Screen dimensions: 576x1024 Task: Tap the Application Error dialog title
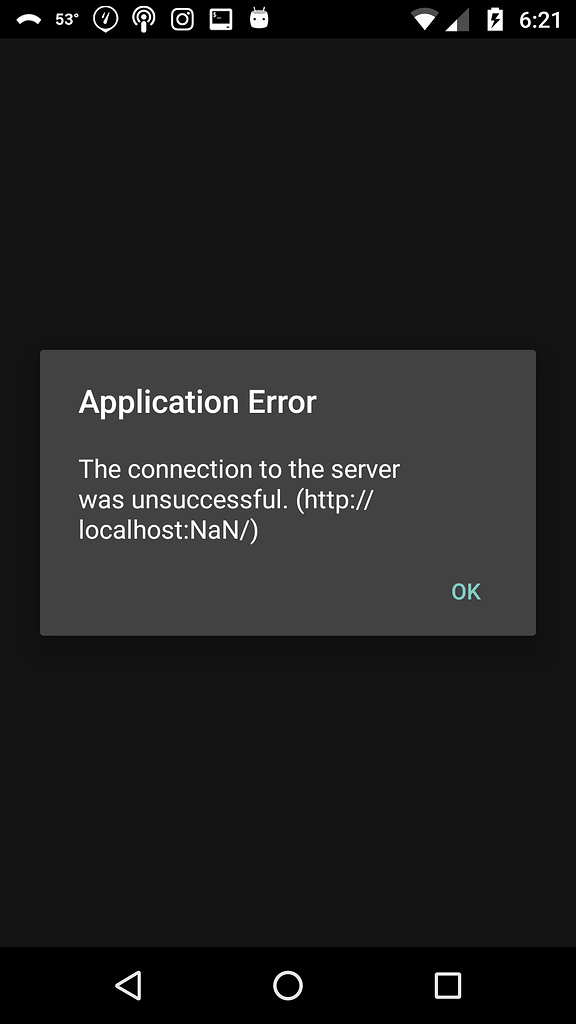pos(197,402)
